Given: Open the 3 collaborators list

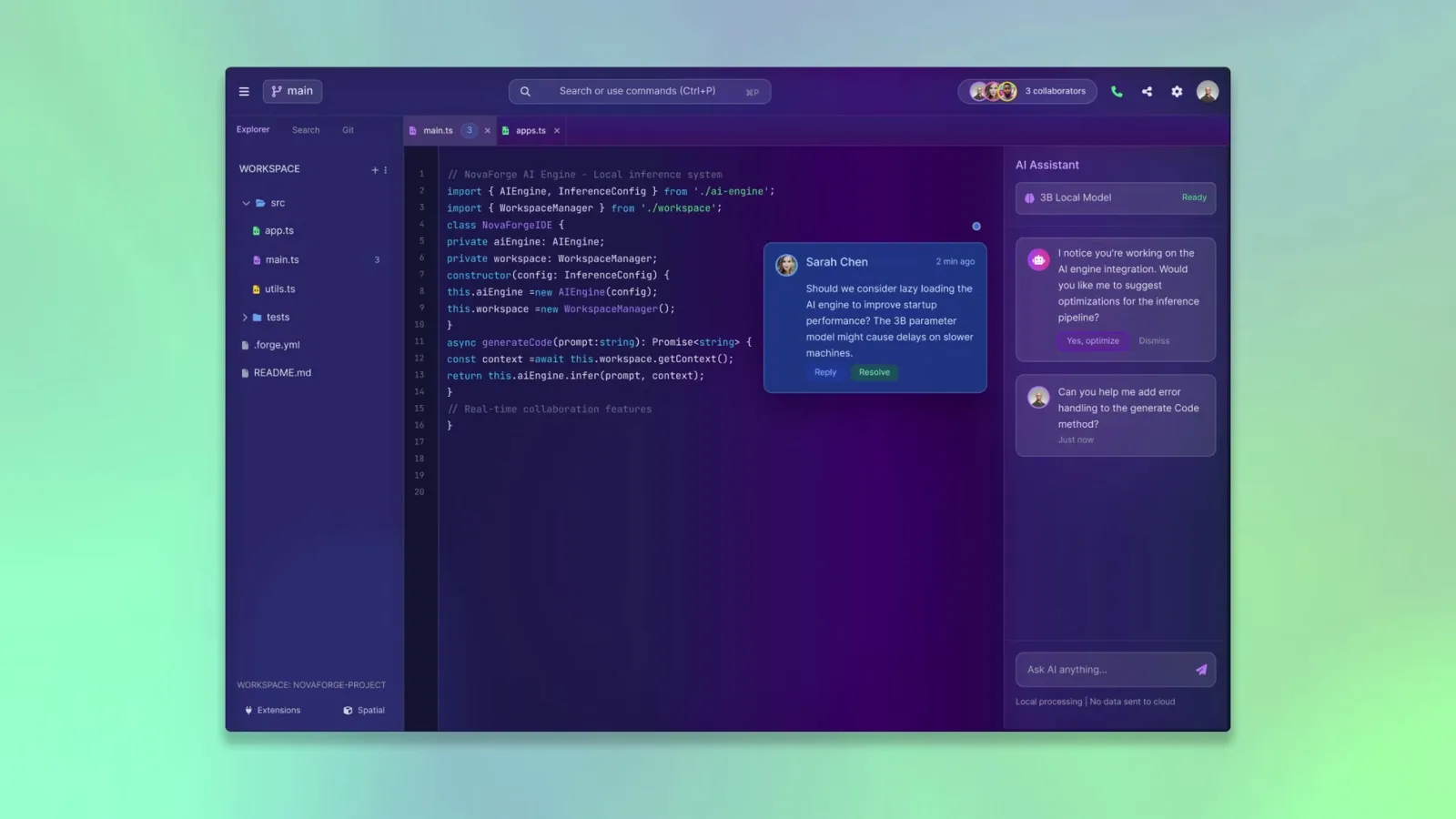Looking at the screenshot, I should (x=1027, y=91).
